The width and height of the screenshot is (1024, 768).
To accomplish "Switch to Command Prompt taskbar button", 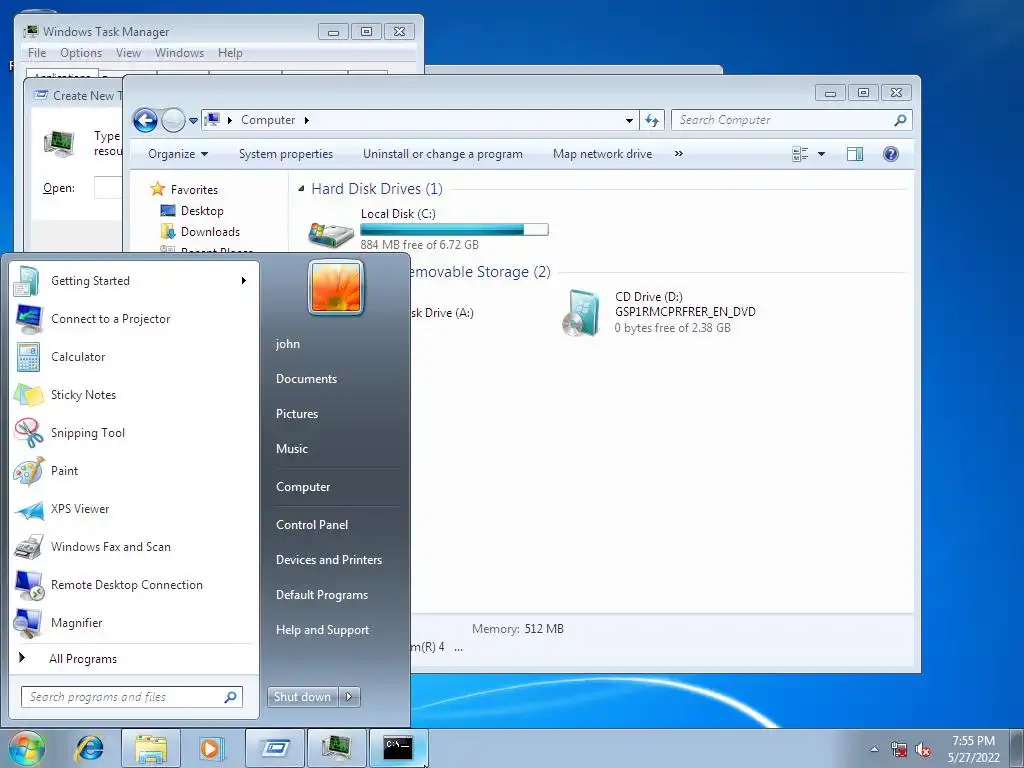I will click(x=398, y=748).
